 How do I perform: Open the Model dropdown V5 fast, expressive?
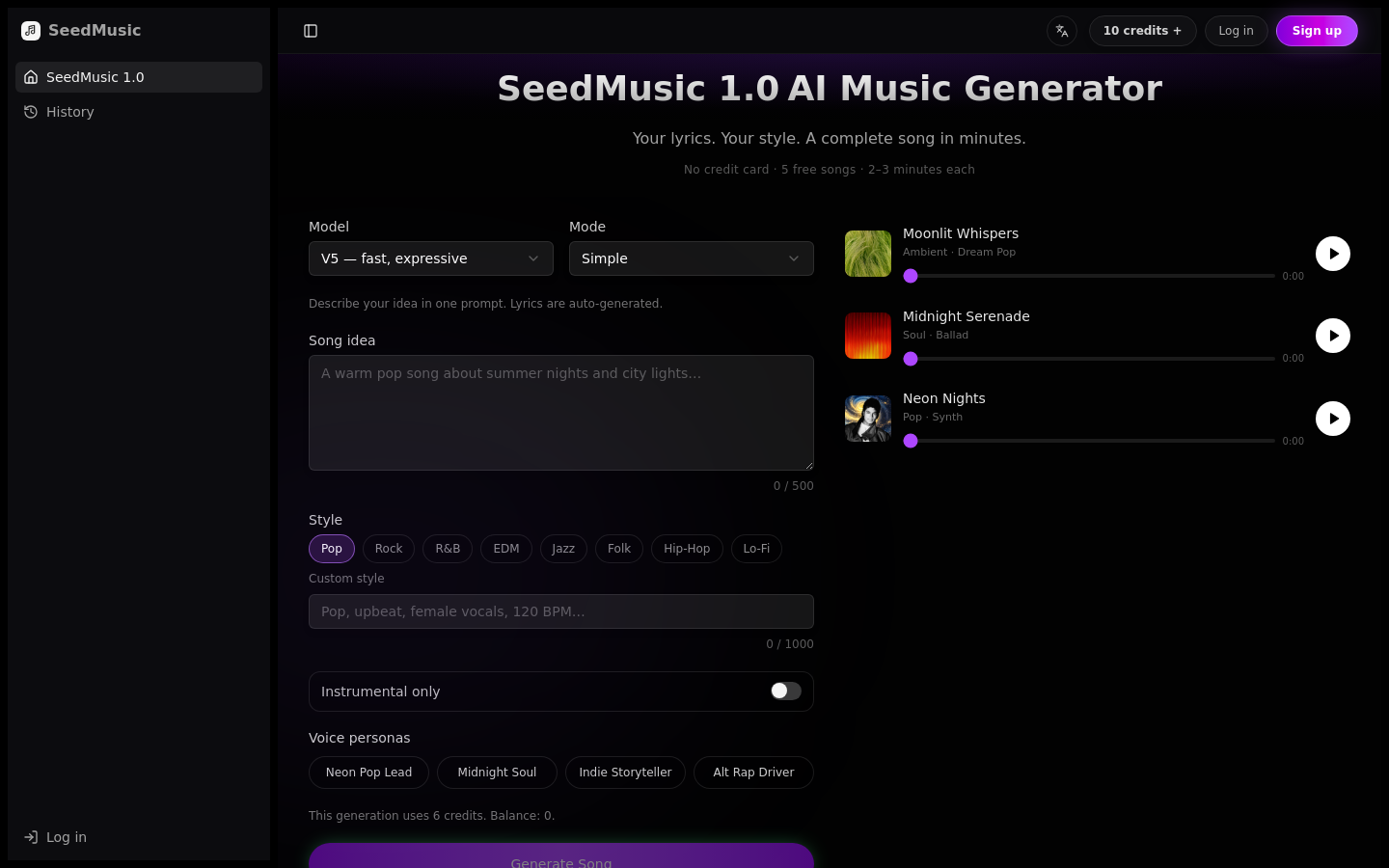[431, 258]
